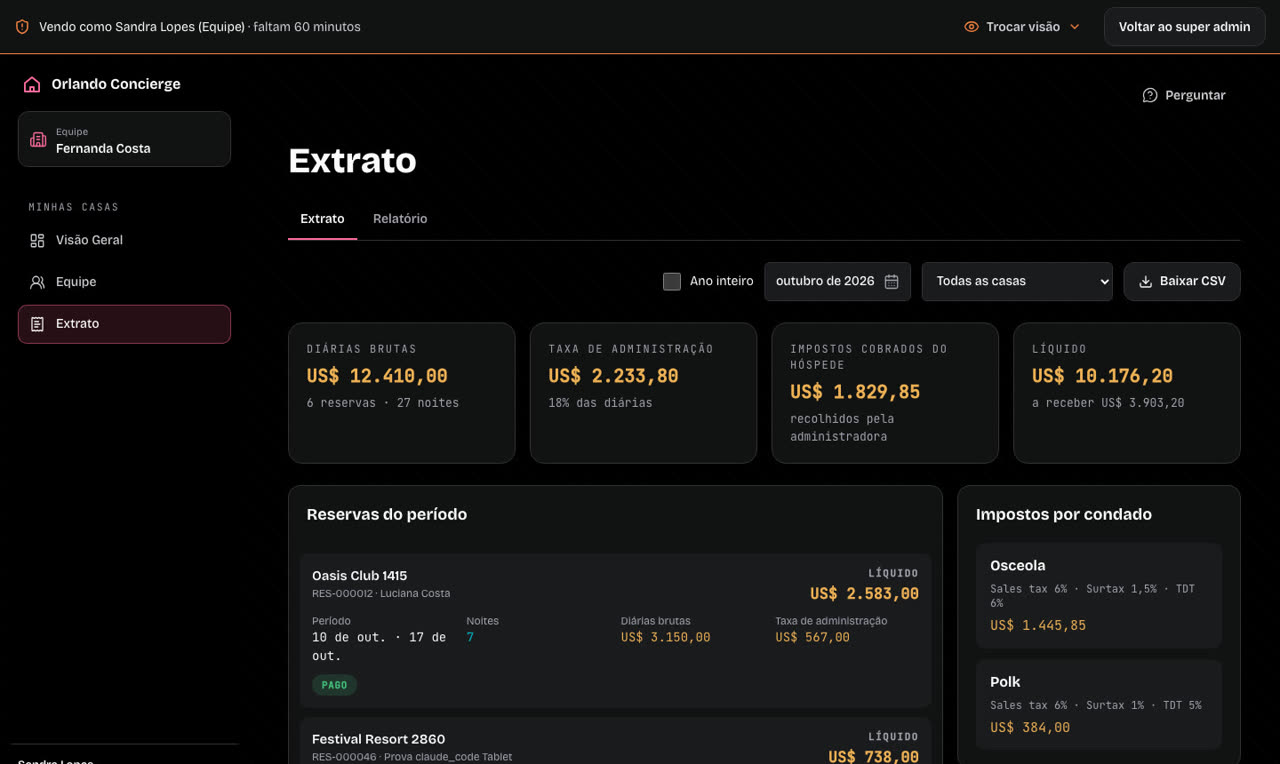The width and height of the screenshot is (1280, 764).
Task: Click the Baixar CSV button label
Action: [1193, 282]
